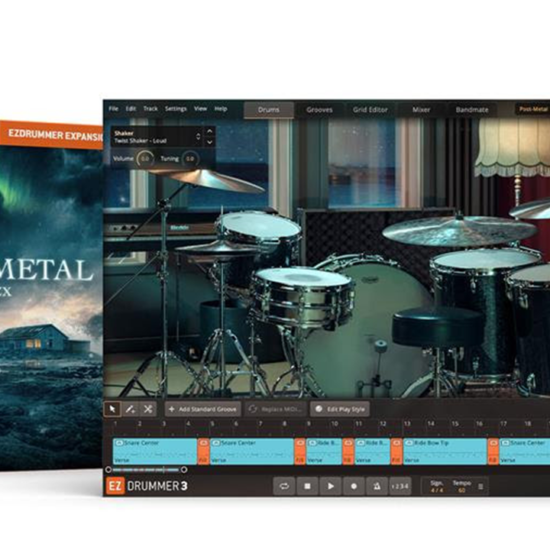550x550 pixels.
Task: Start playback with the play button
Action: (330, 486)
